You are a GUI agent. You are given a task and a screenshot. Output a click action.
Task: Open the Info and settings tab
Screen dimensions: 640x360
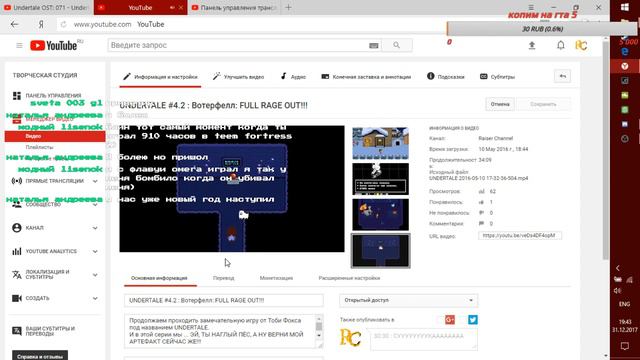[x=160, y=77]
